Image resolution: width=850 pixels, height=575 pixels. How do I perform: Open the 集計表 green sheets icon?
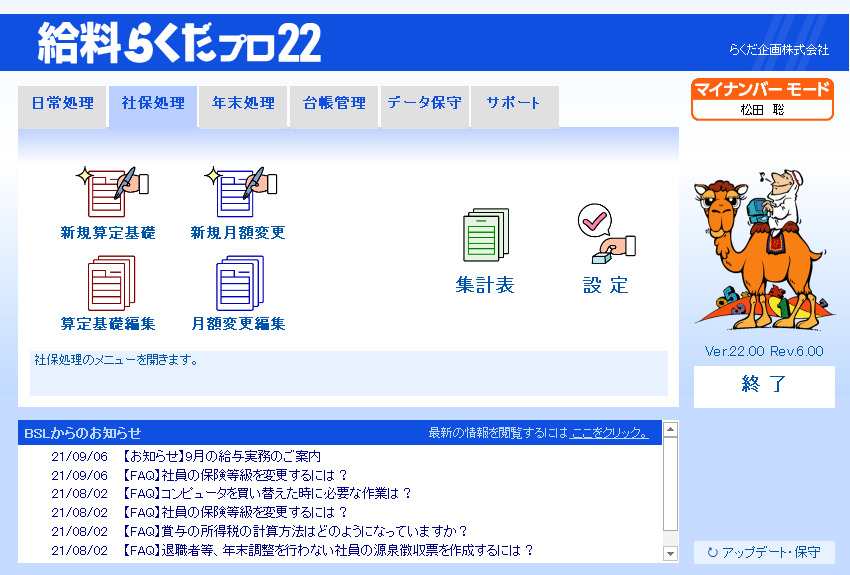tap(486, 235)
